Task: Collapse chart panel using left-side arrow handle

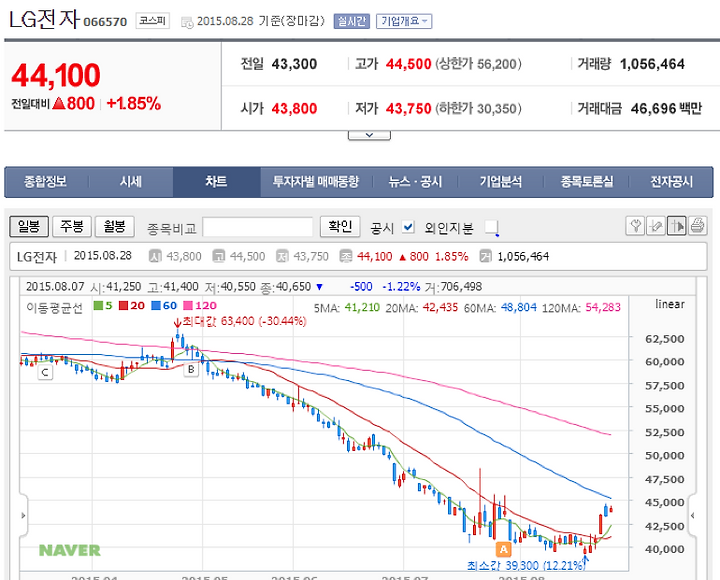Action: (24, 515)
